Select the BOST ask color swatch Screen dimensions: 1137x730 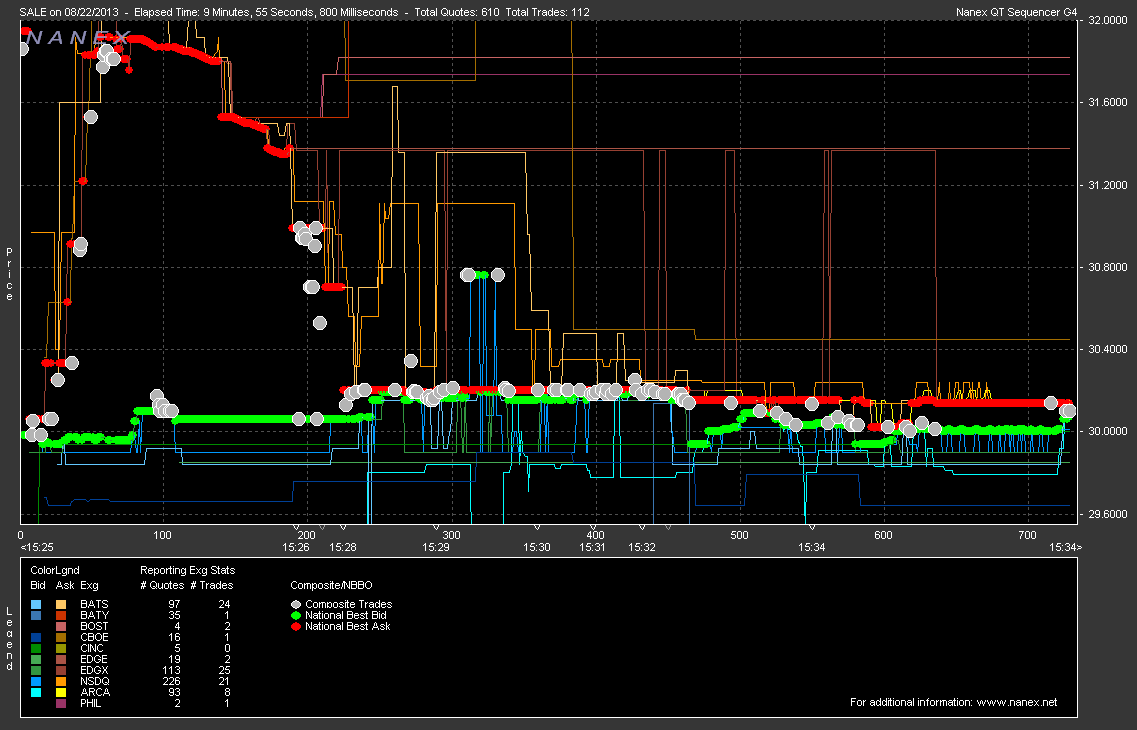(61, 626)
